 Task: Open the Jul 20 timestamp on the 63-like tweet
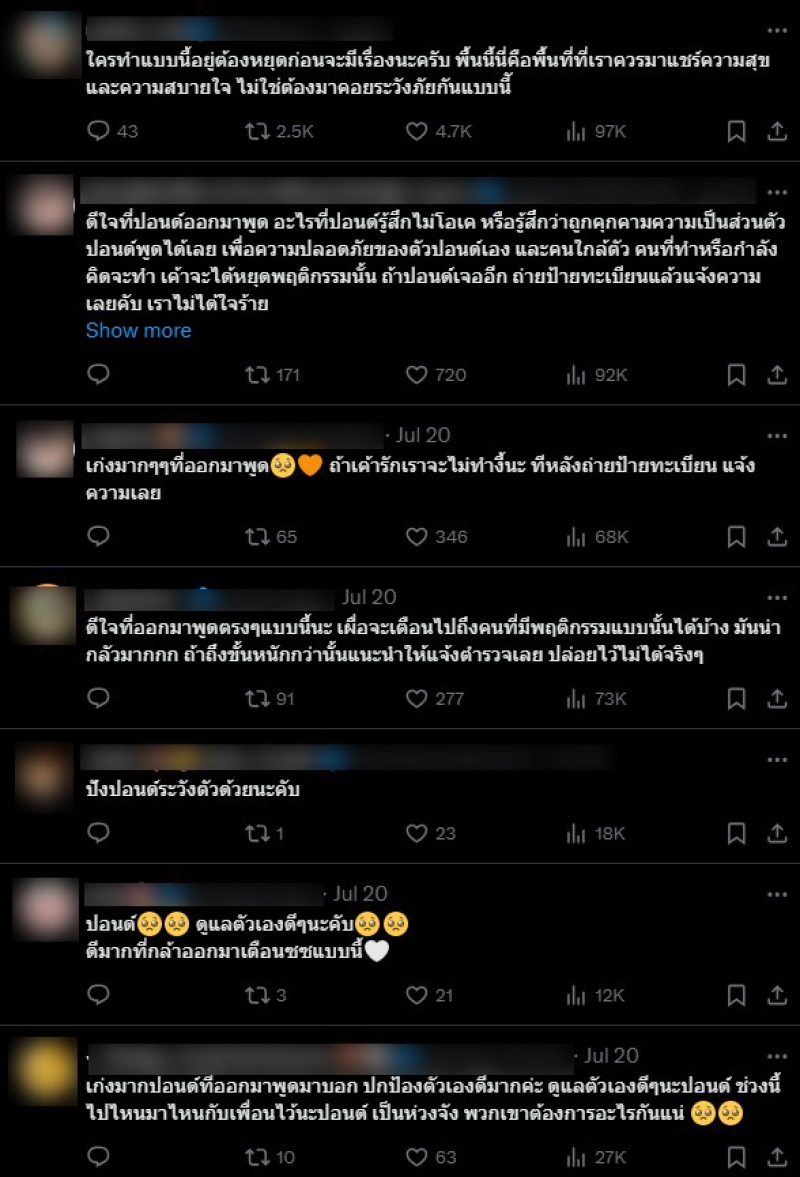pos(611,1055)
